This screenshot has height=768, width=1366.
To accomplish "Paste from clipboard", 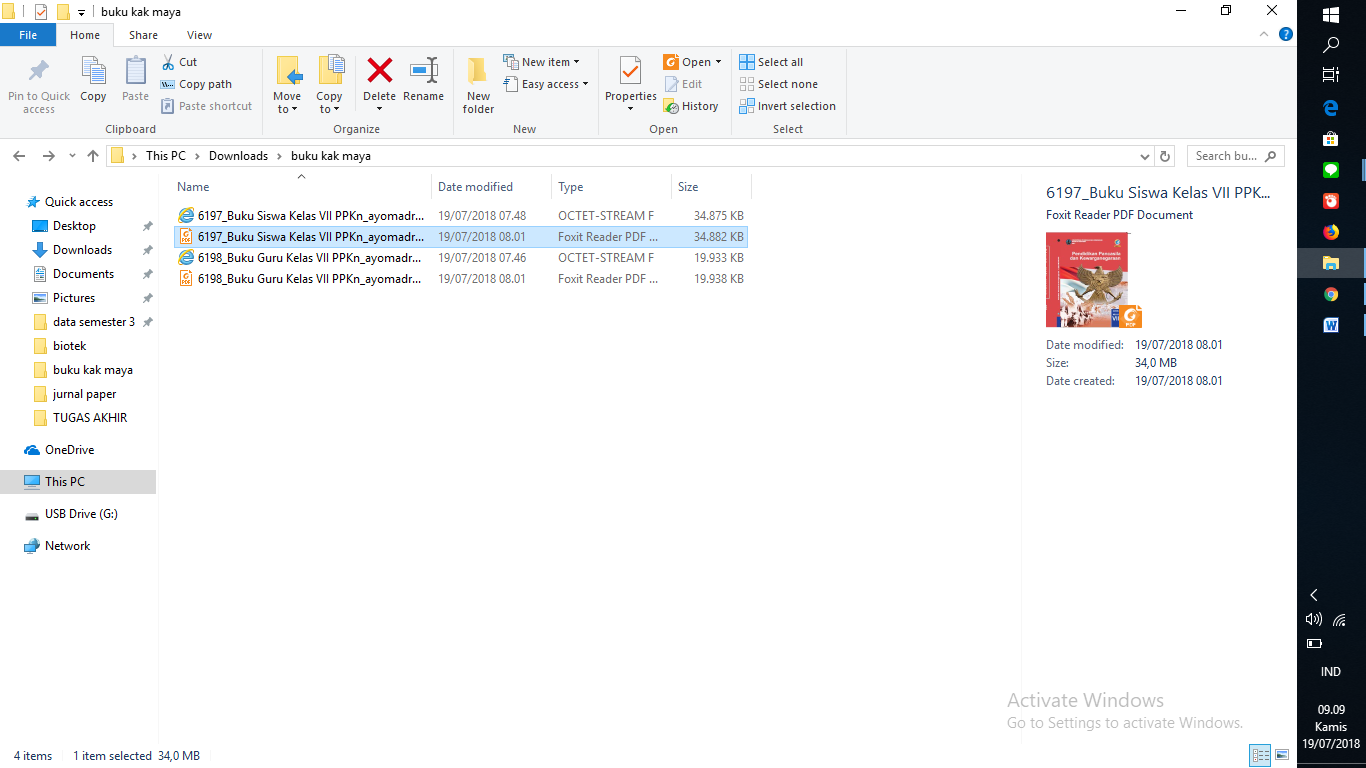I will (135, 82).
